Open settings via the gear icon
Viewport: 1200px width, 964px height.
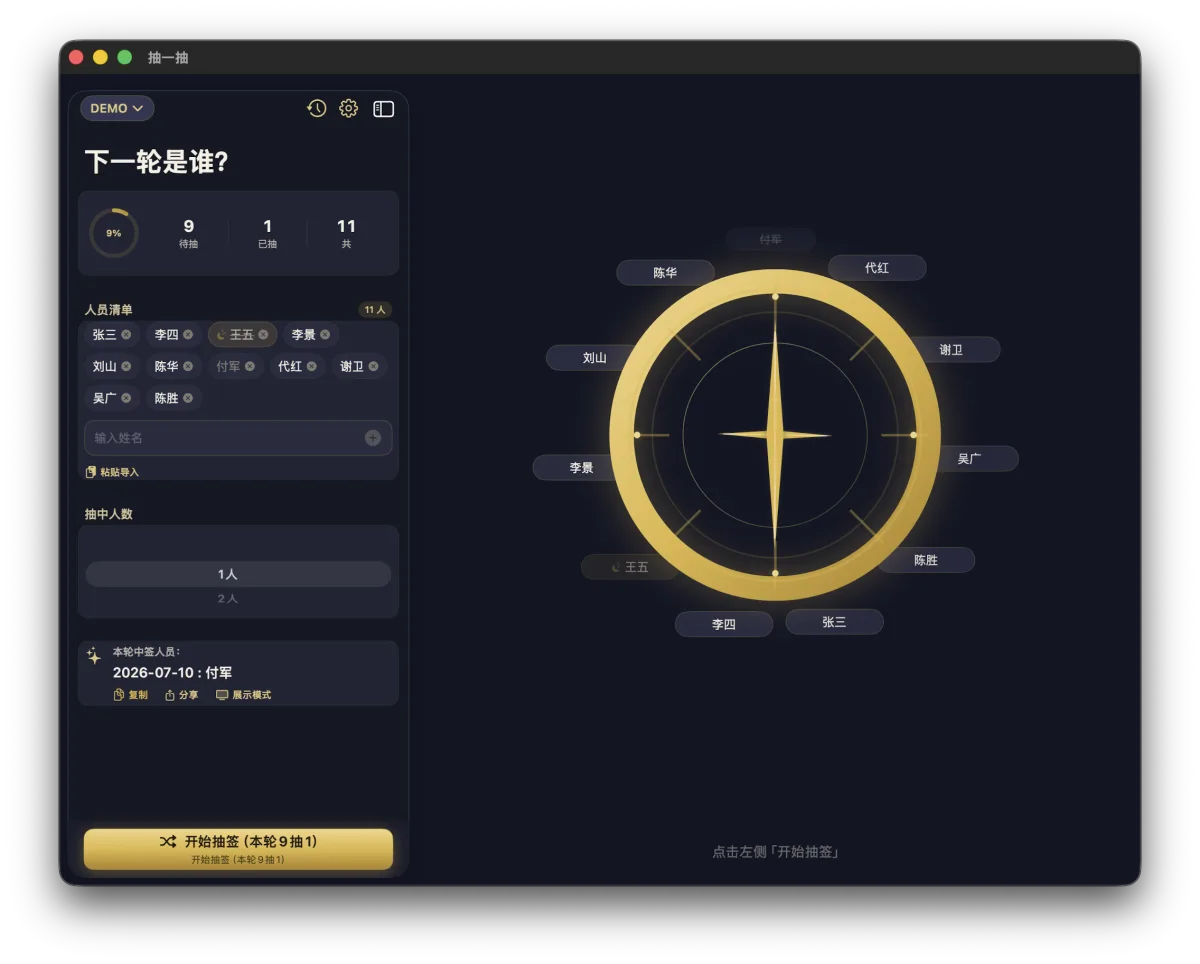tap(348, 108)
